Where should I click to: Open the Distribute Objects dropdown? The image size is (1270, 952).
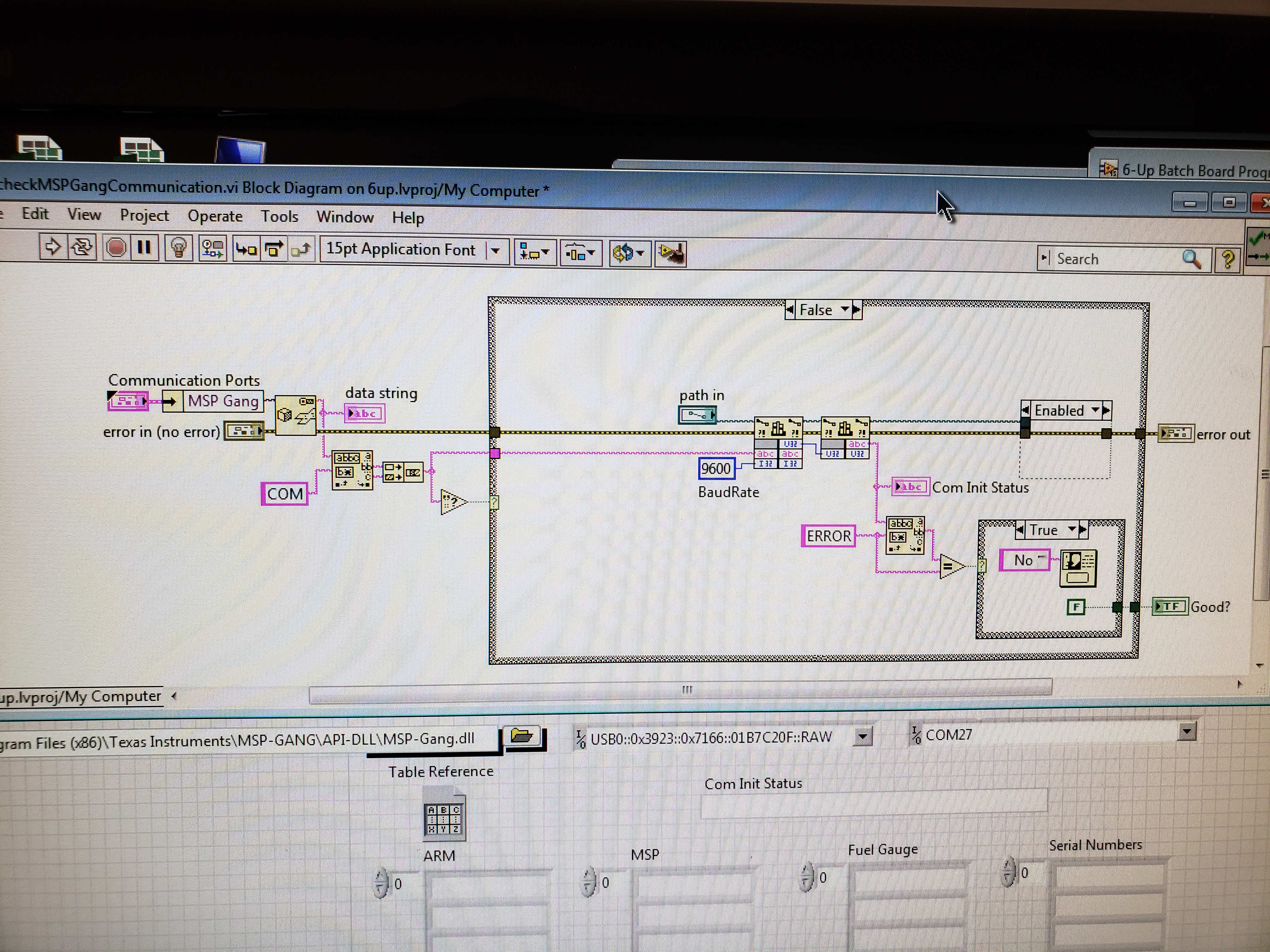point(581,252)
